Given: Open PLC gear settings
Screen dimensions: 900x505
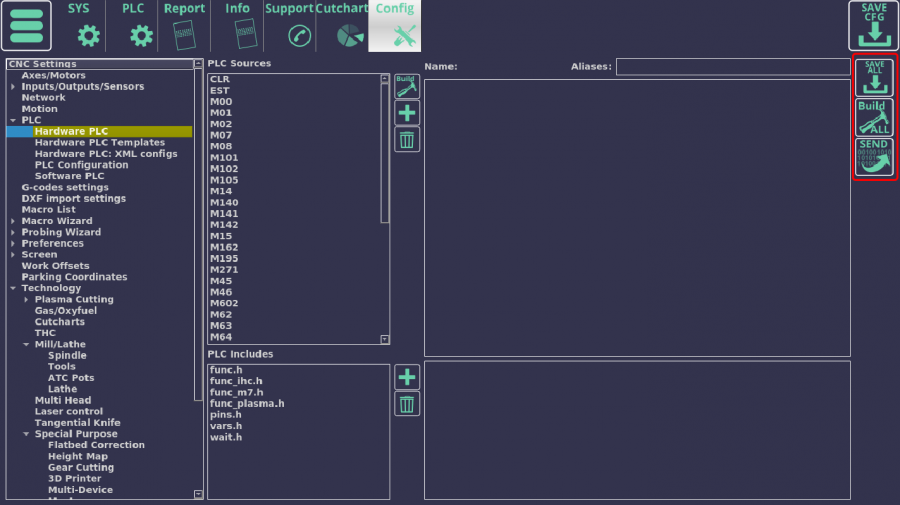Looking at the screenshot, I should (x=141, y=36).
